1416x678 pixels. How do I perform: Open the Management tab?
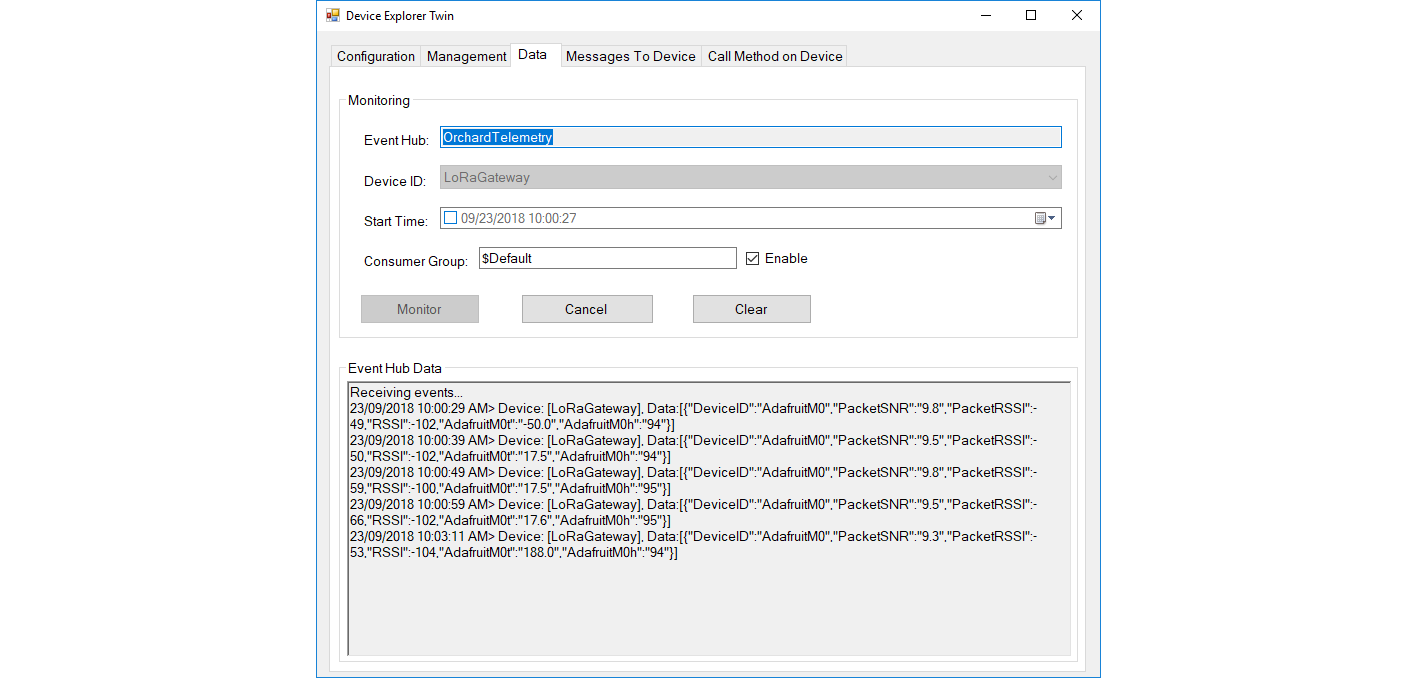click(466, 57)
